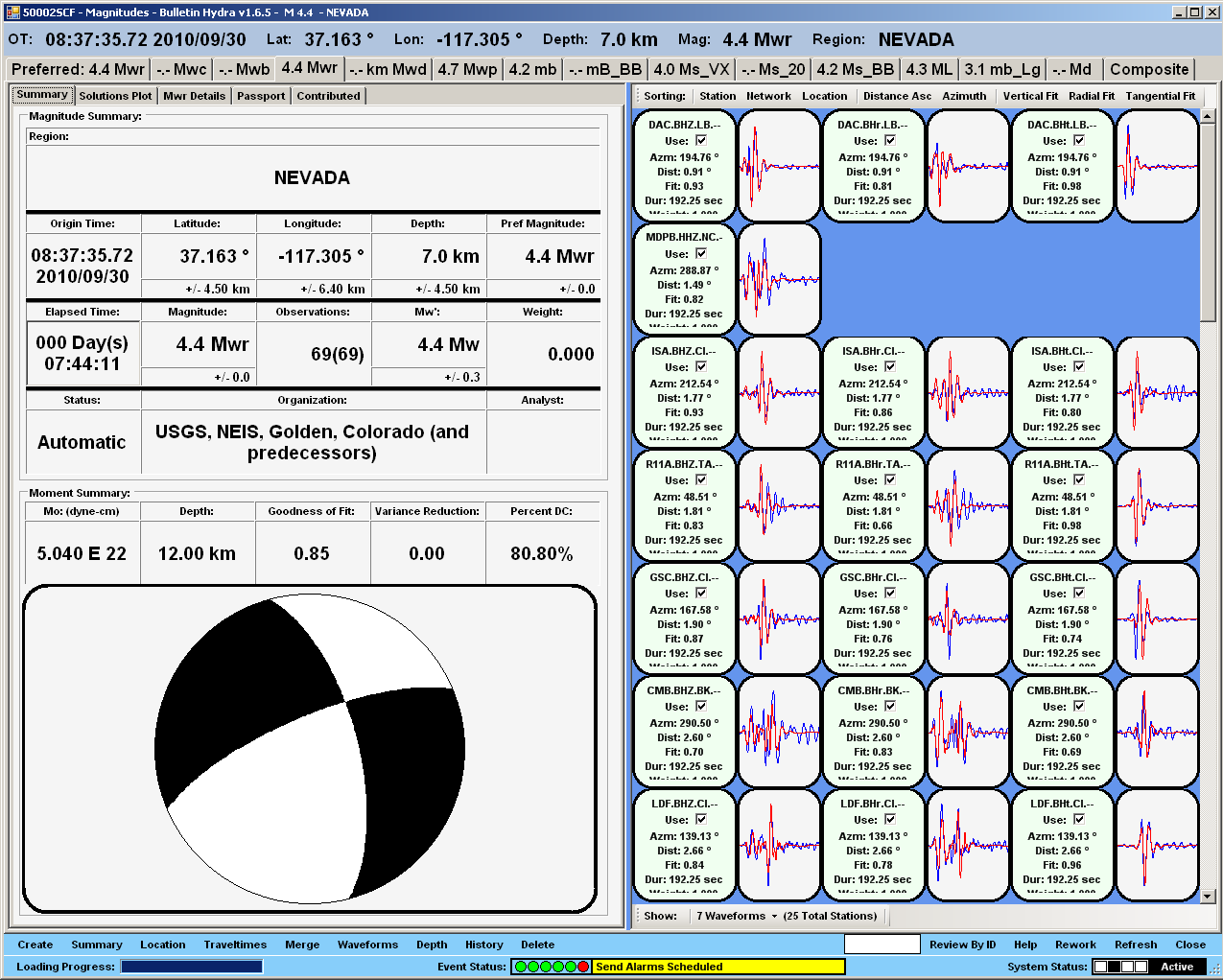Open LDF.BHZ.CI waveform plot

[x=780, y=845]
